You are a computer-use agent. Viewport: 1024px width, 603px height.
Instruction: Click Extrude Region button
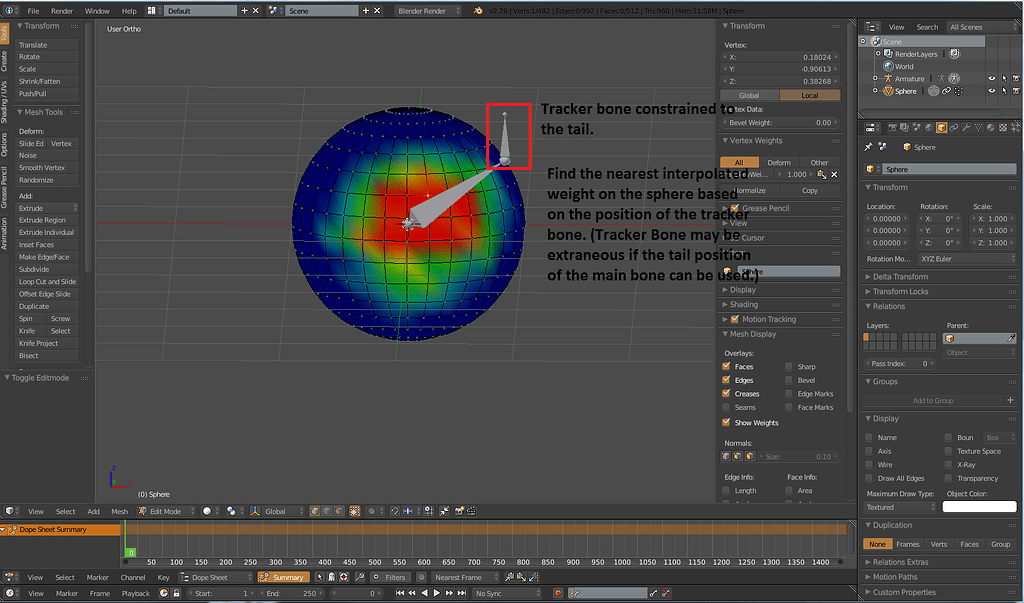(47, 220)
